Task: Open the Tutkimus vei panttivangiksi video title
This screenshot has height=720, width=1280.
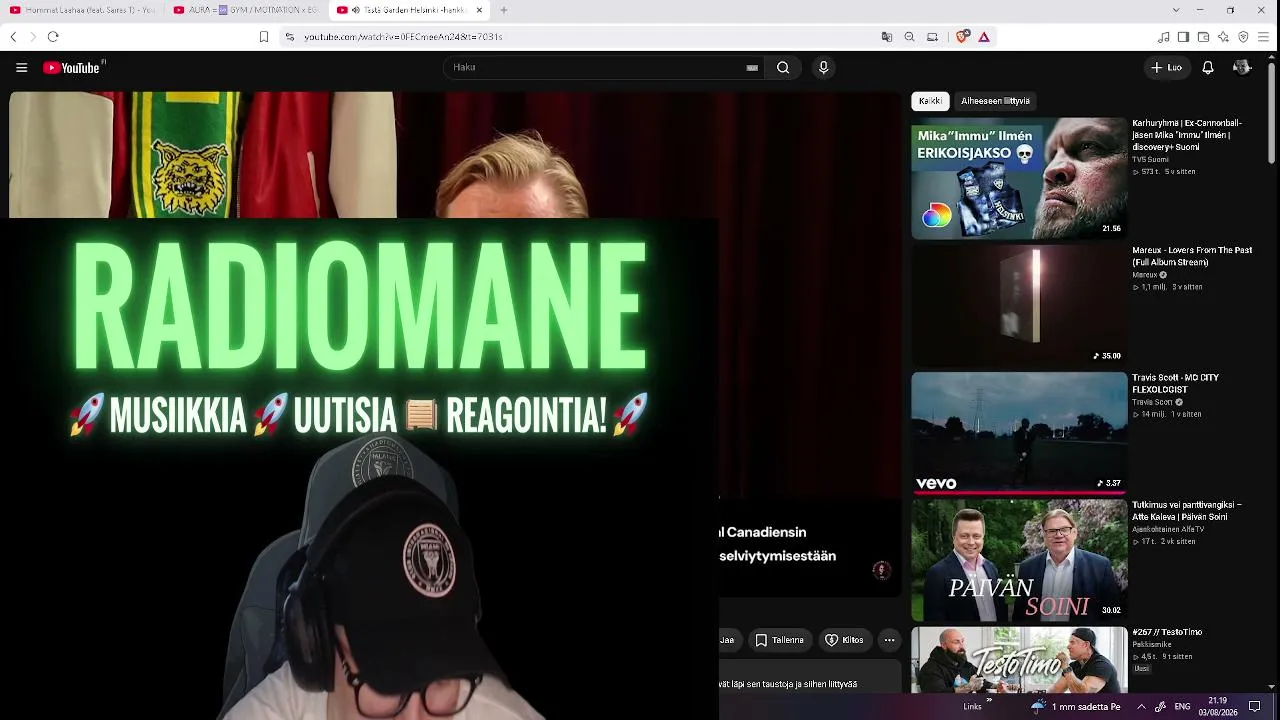Action: [1187, 511]
